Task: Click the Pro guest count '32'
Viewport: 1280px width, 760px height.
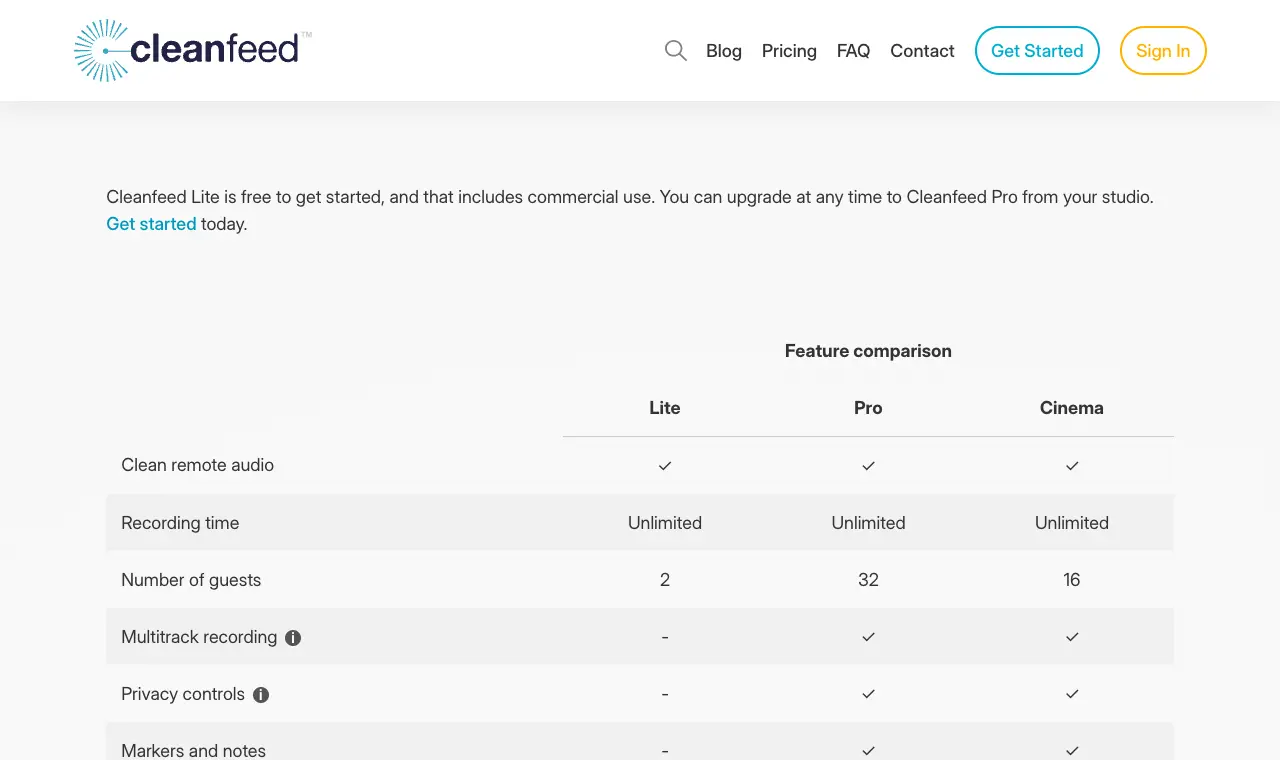Action: (x=868, y=580)
